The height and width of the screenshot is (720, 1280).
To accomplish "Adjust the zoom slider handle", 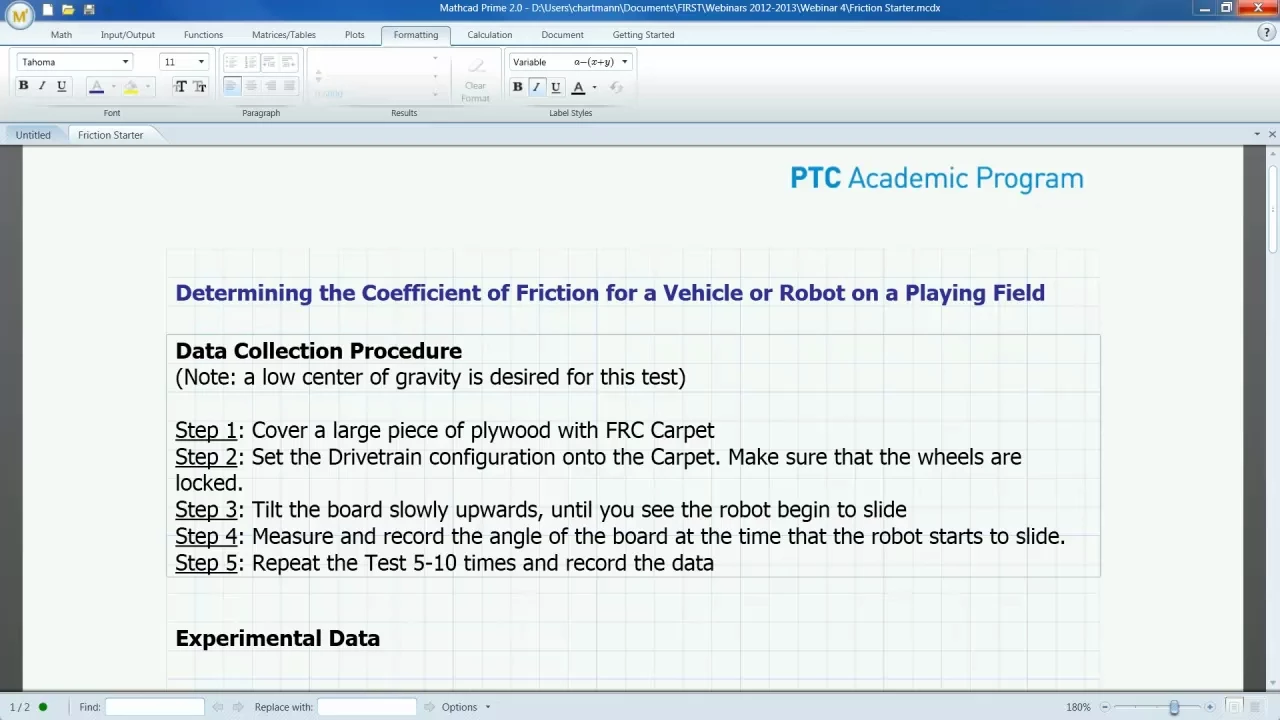I will pos(1174,707).
